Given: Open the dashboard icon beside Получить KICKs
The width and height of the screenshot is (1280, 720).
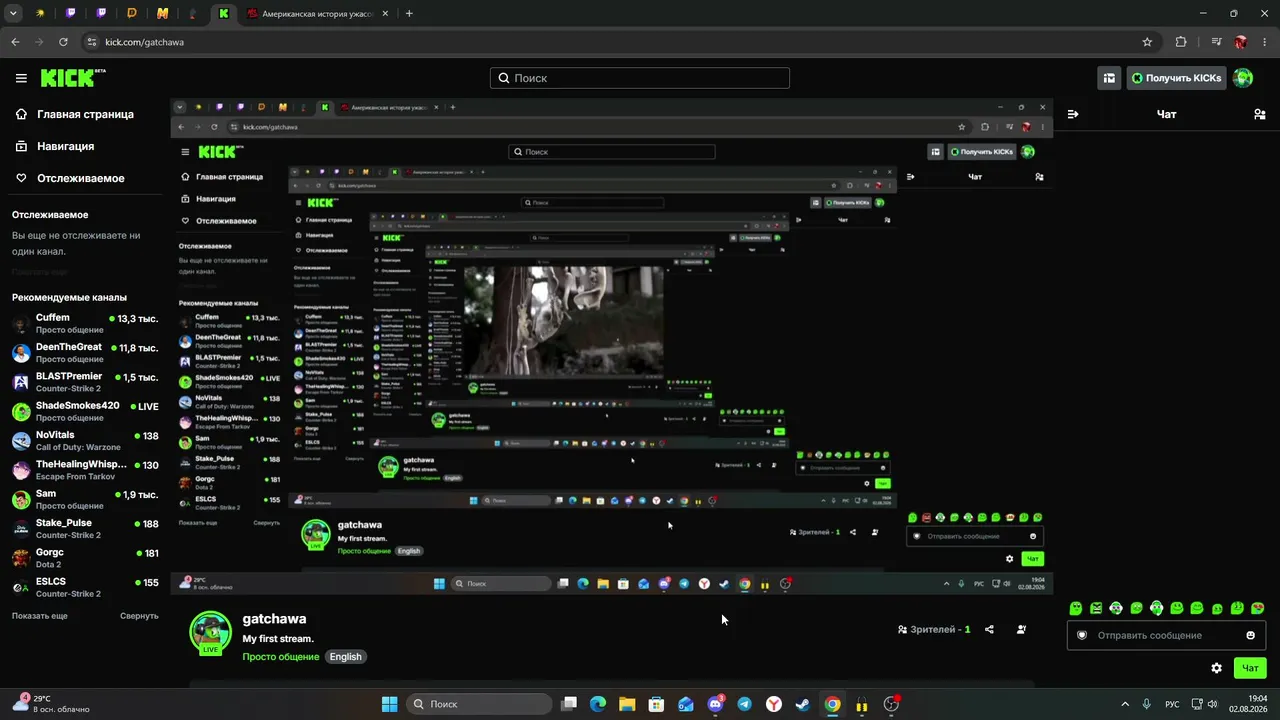Looking at the screenshot, I should point(1109,78).
